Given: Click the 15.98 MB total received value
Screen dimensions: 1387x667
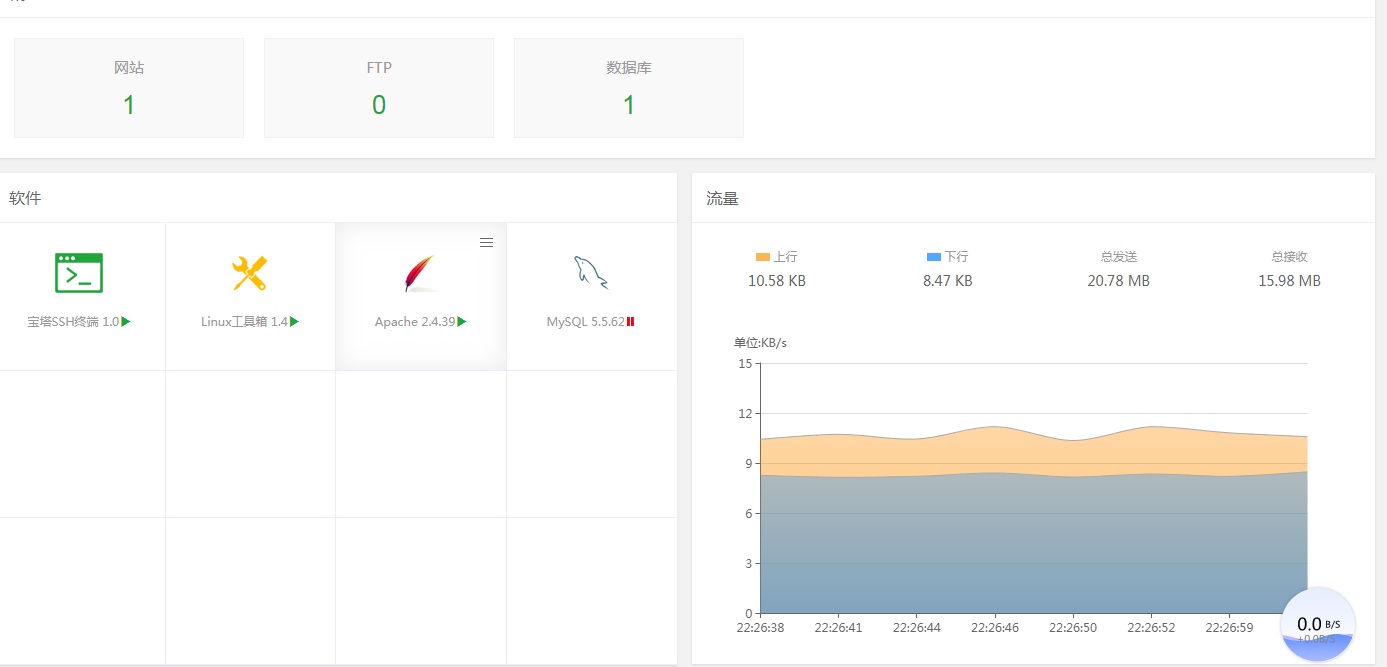Looking at the screenshot, I should tap(1290, 281).
